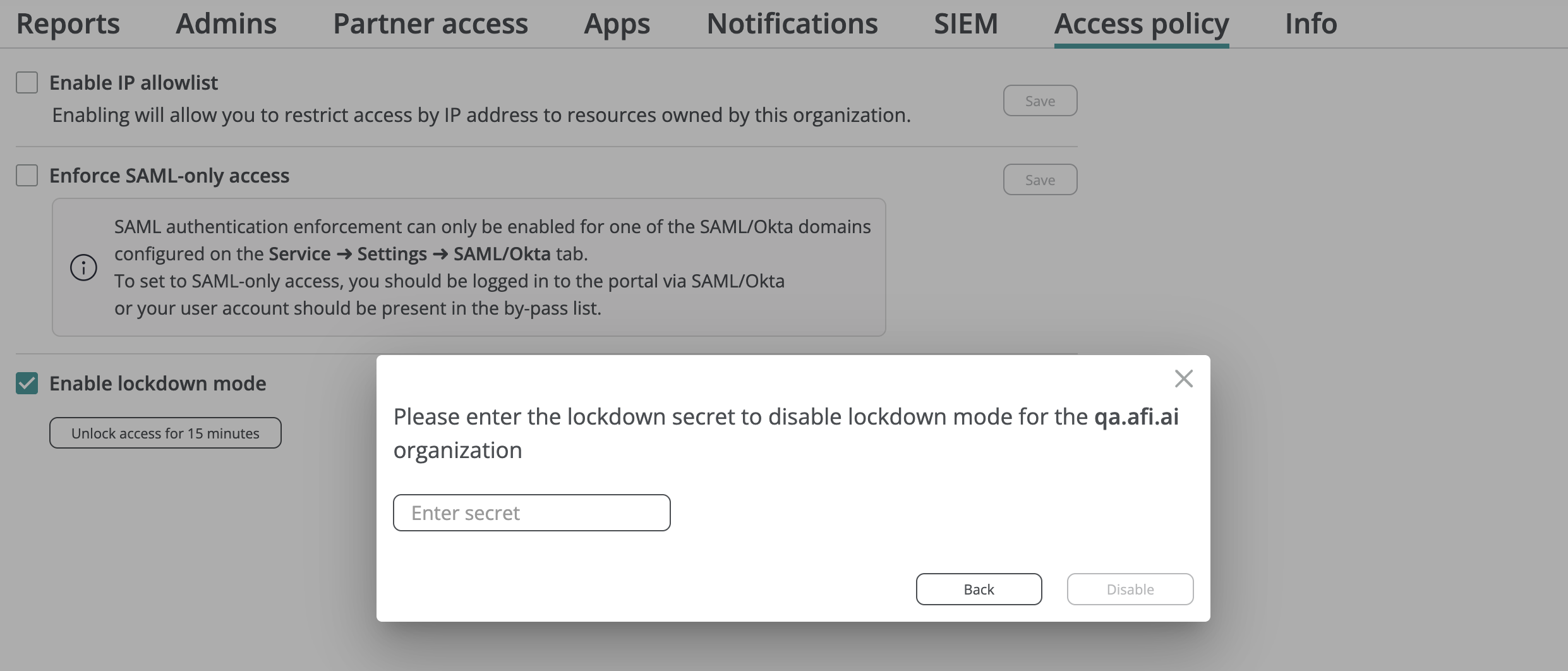
Task: Click the Access policy tab
Action: 1142,24
